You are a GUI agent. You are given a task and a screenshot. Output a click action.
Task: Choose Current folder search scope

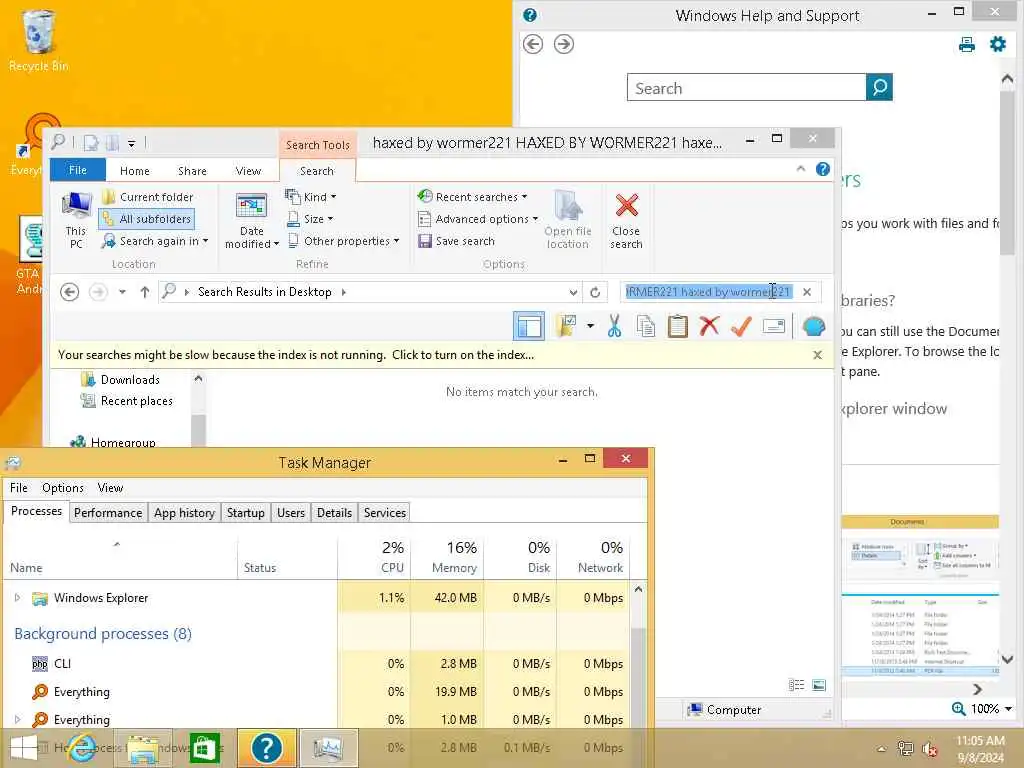pos(148,197)
